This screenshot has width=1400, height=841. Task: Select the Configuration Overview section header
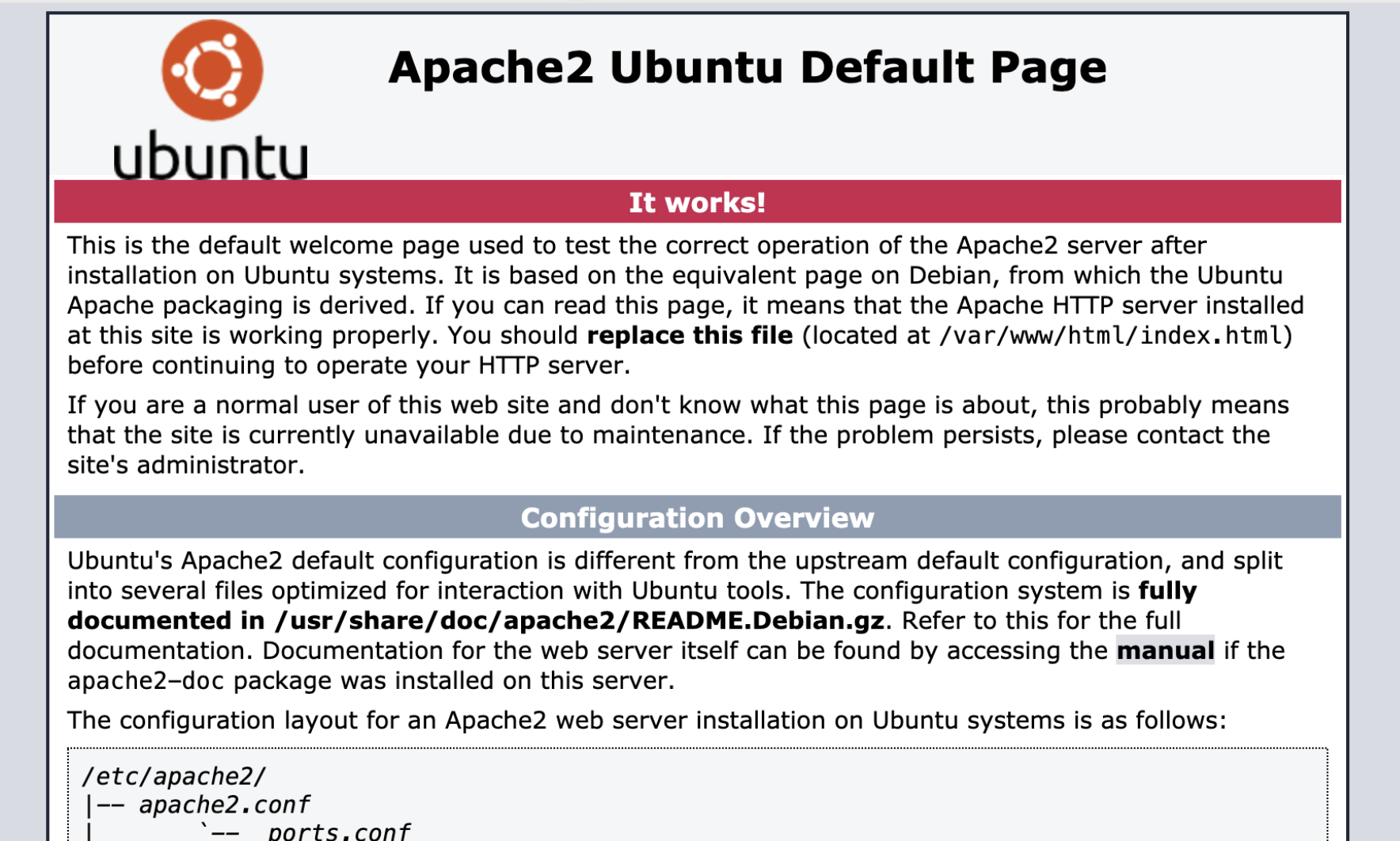click(697, 518)
